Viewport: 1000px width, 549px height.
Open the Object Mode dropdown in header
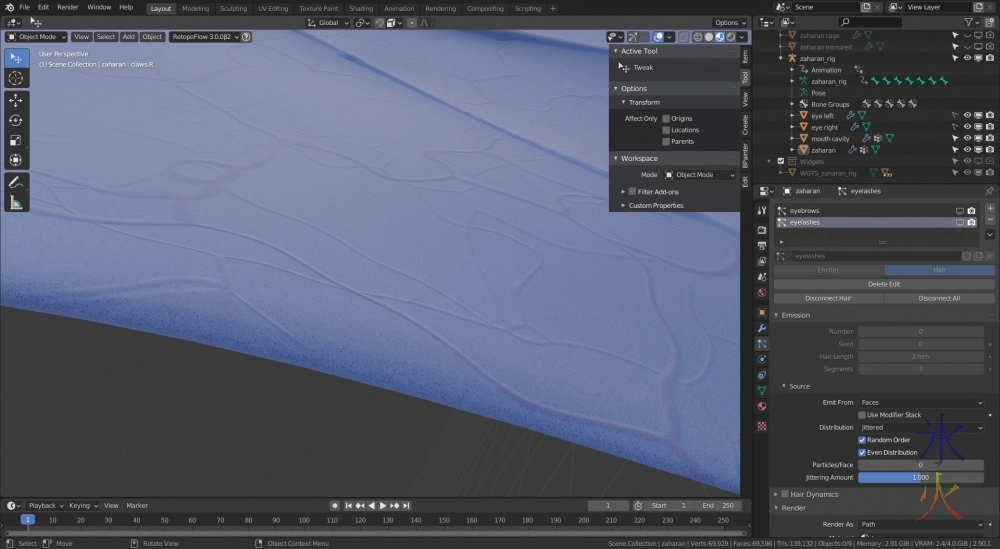coord(37,37)
